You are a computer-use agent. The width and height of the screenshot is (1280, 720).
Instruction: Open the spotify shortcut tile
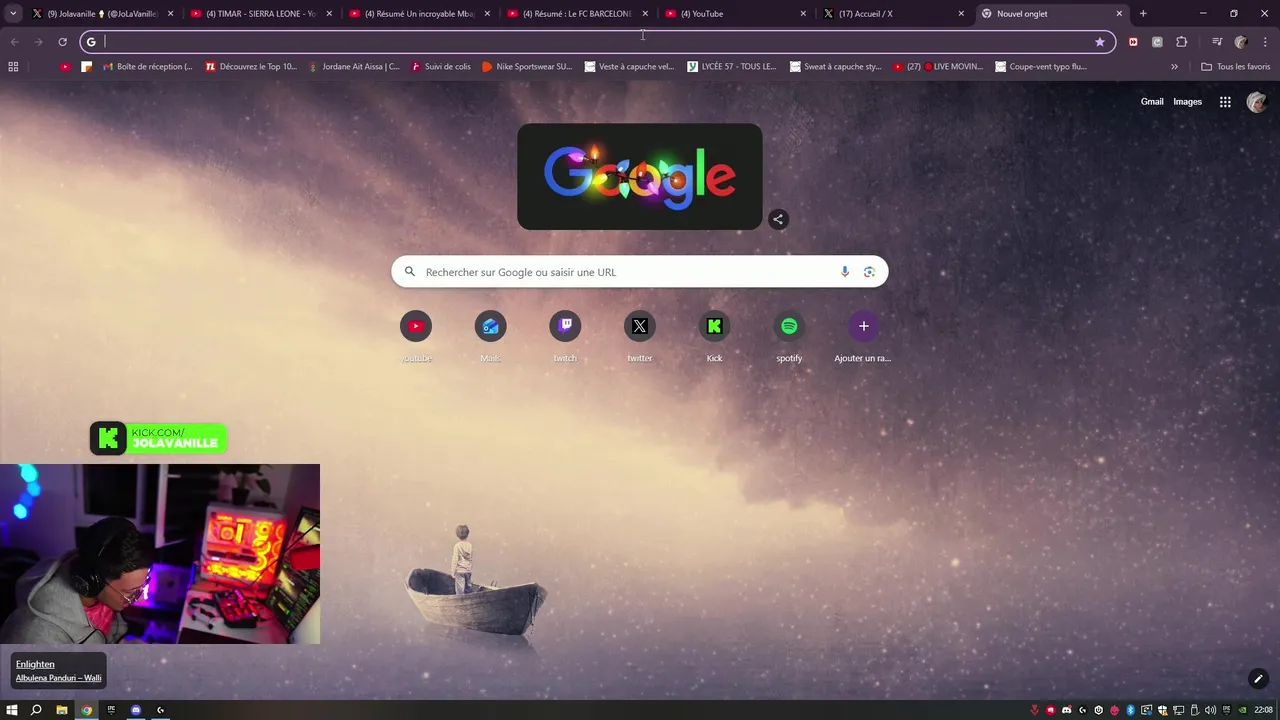tap(789, 337)
